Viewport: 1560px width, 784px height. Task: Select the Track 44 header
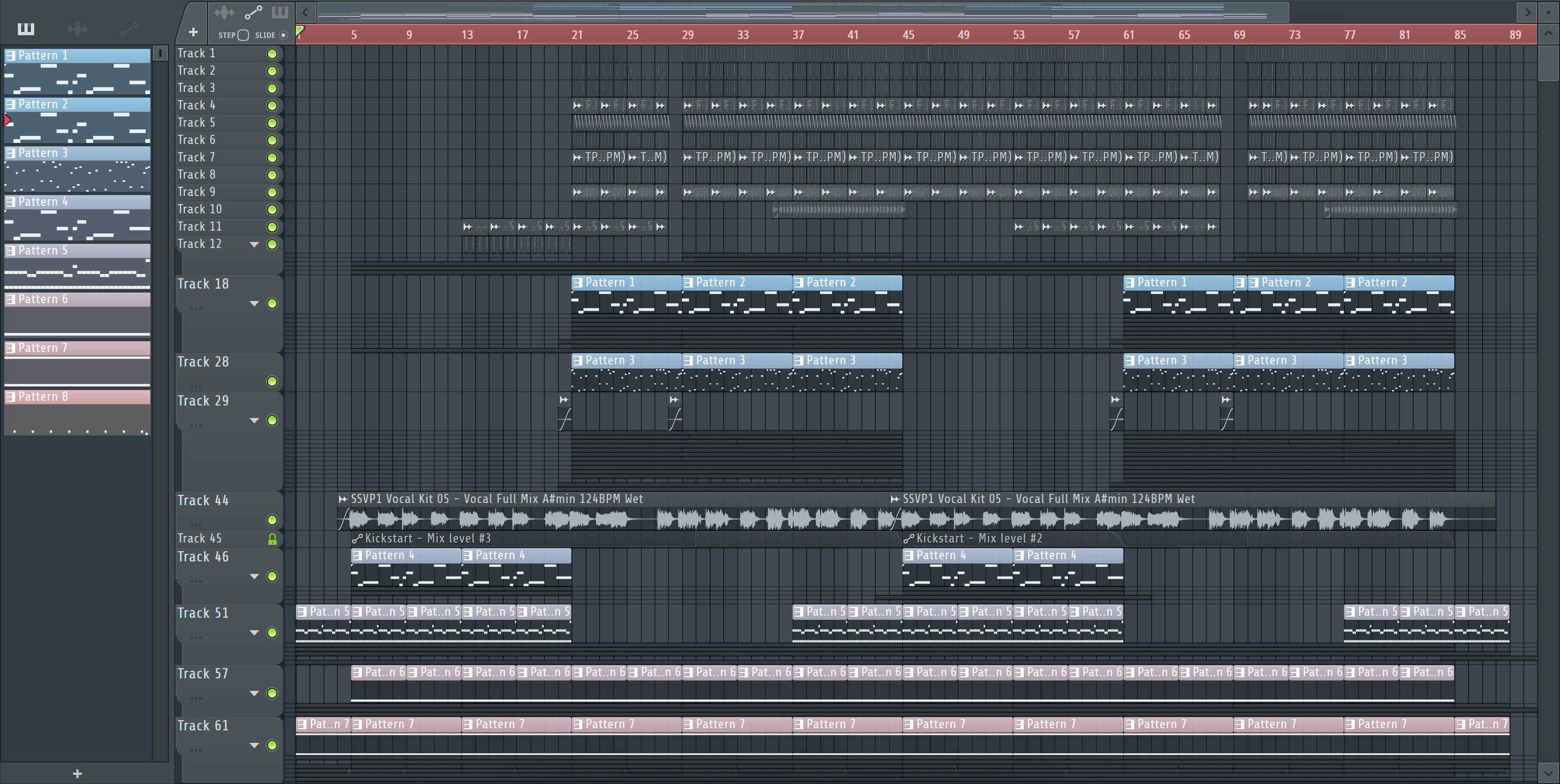[230, 511]
